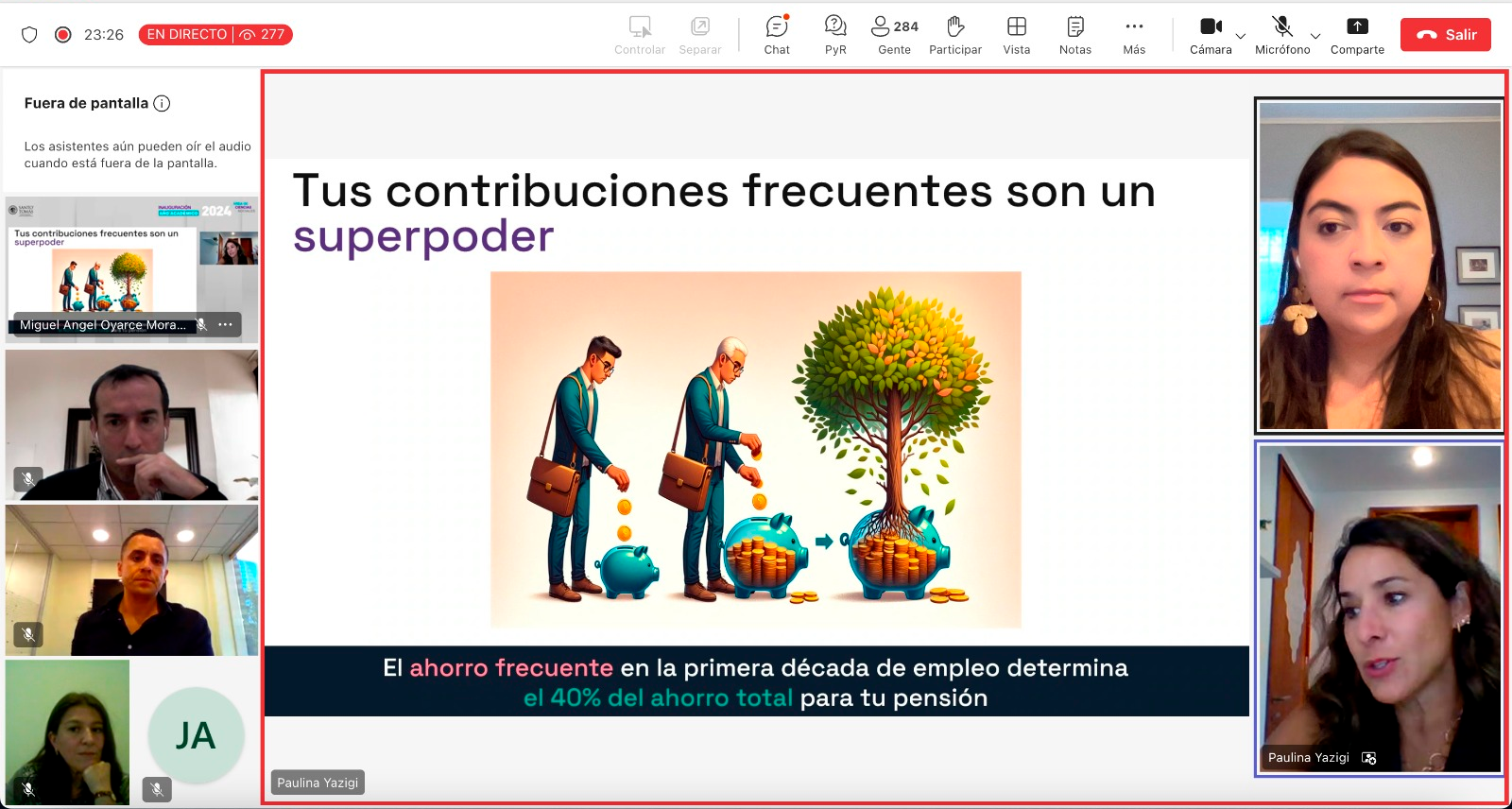Open the Chat panel
Screen dimensions: 1512x809
[x=777, y=35]
